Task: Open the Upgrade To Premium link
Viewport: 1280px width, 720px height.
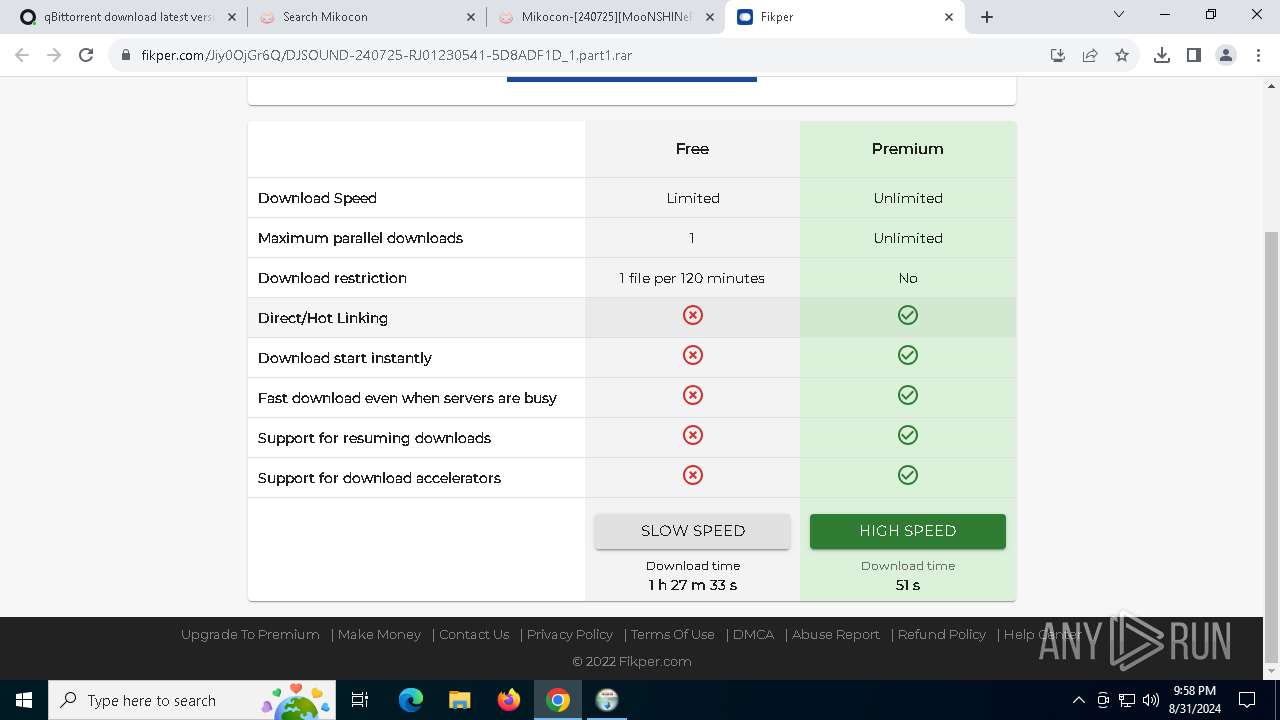Action: click(x=250, y=634)
